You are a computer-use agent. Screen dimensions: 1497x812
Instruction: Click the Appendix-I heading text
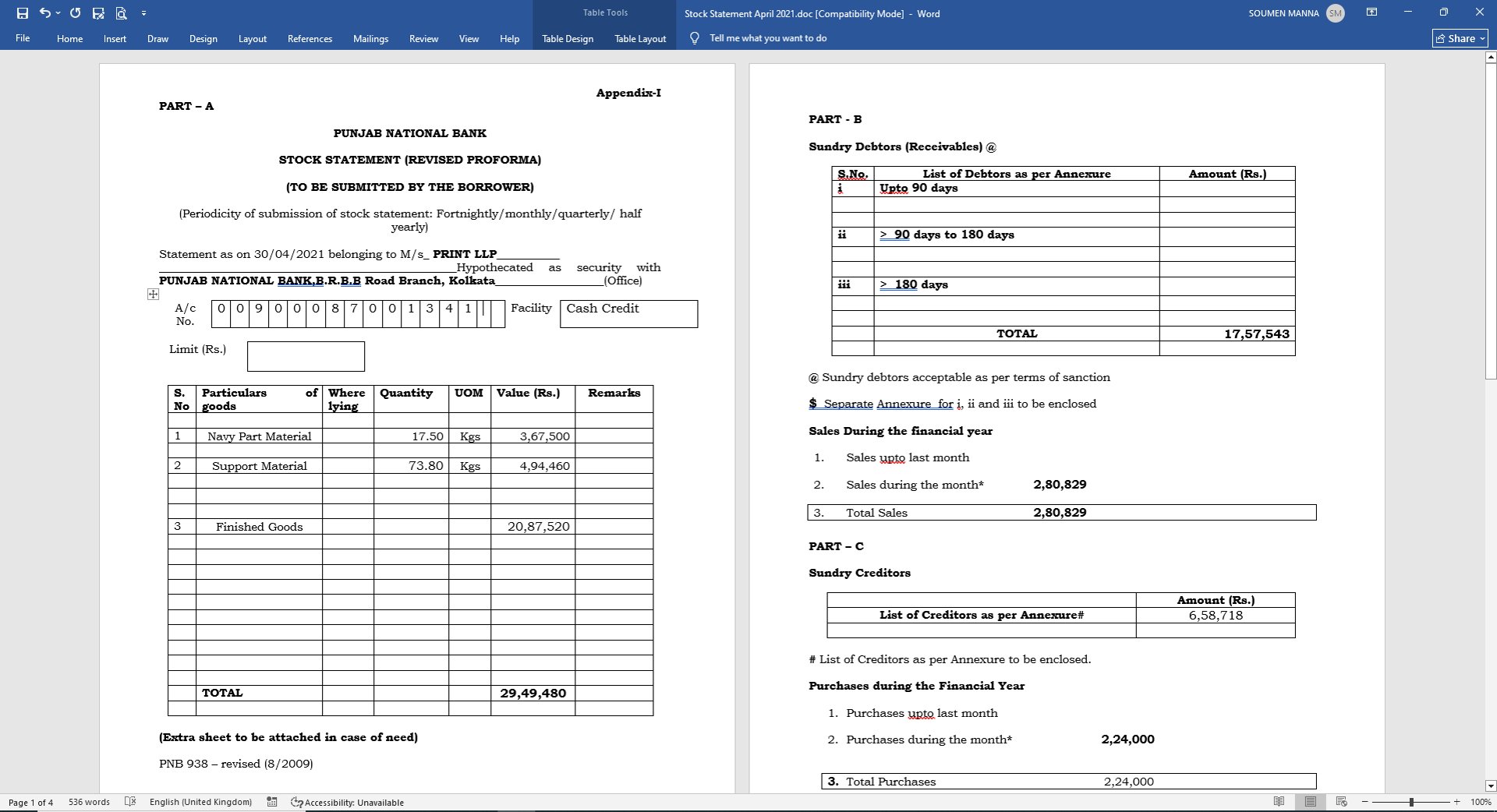(x=628, y=93)
